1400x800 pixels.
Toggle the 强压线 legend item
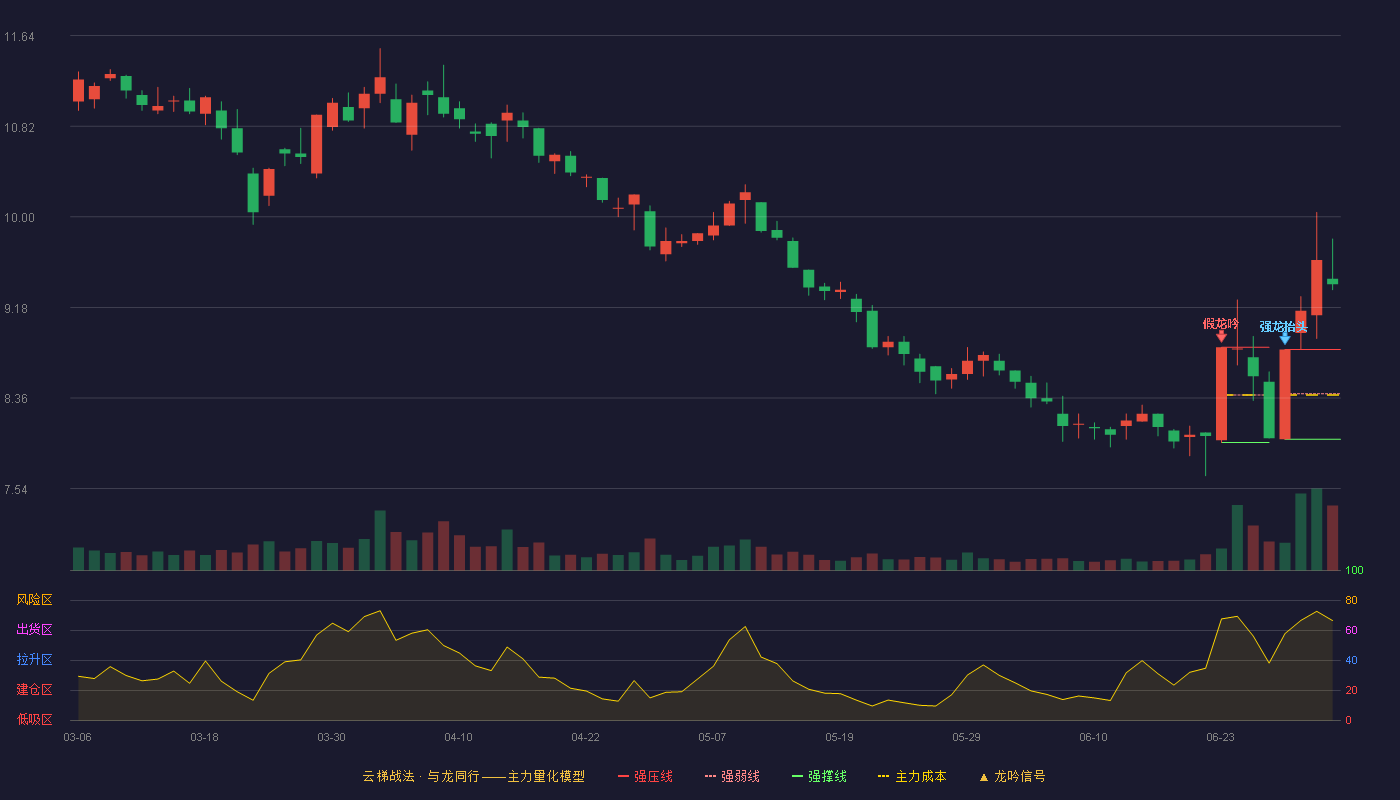[x=645, y=776]
